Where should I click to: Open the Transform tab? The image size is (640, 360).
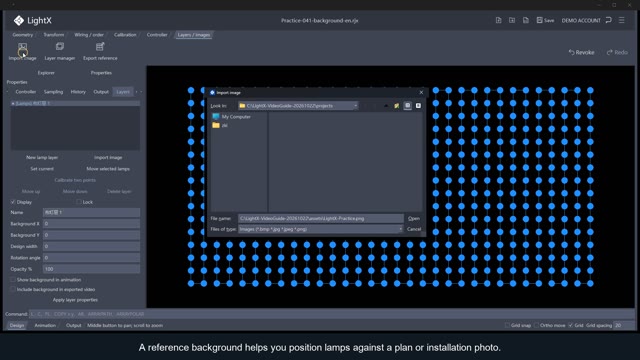(53, 35)
